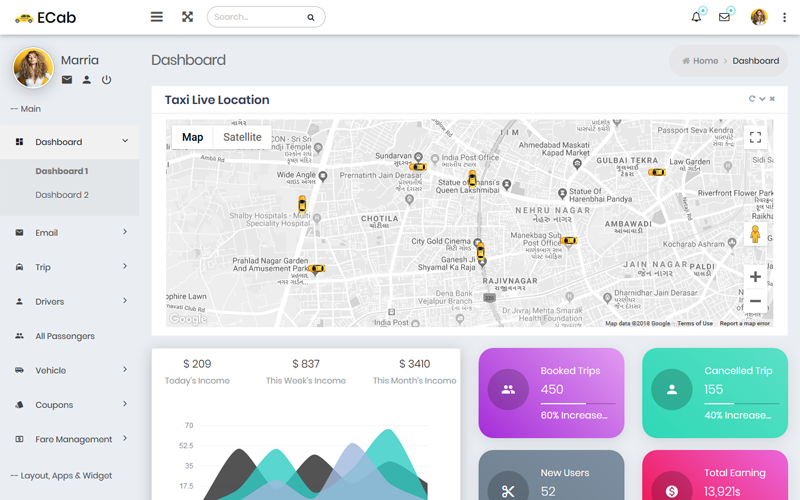Click the taxi marker near Gulbai Tekra

[657, 172]
